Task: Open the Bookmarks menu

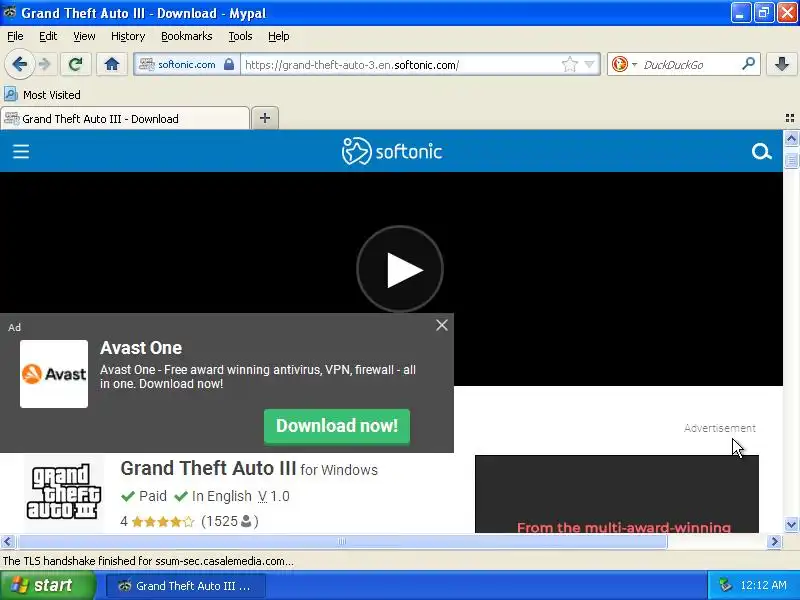Action: click(187, 36)
